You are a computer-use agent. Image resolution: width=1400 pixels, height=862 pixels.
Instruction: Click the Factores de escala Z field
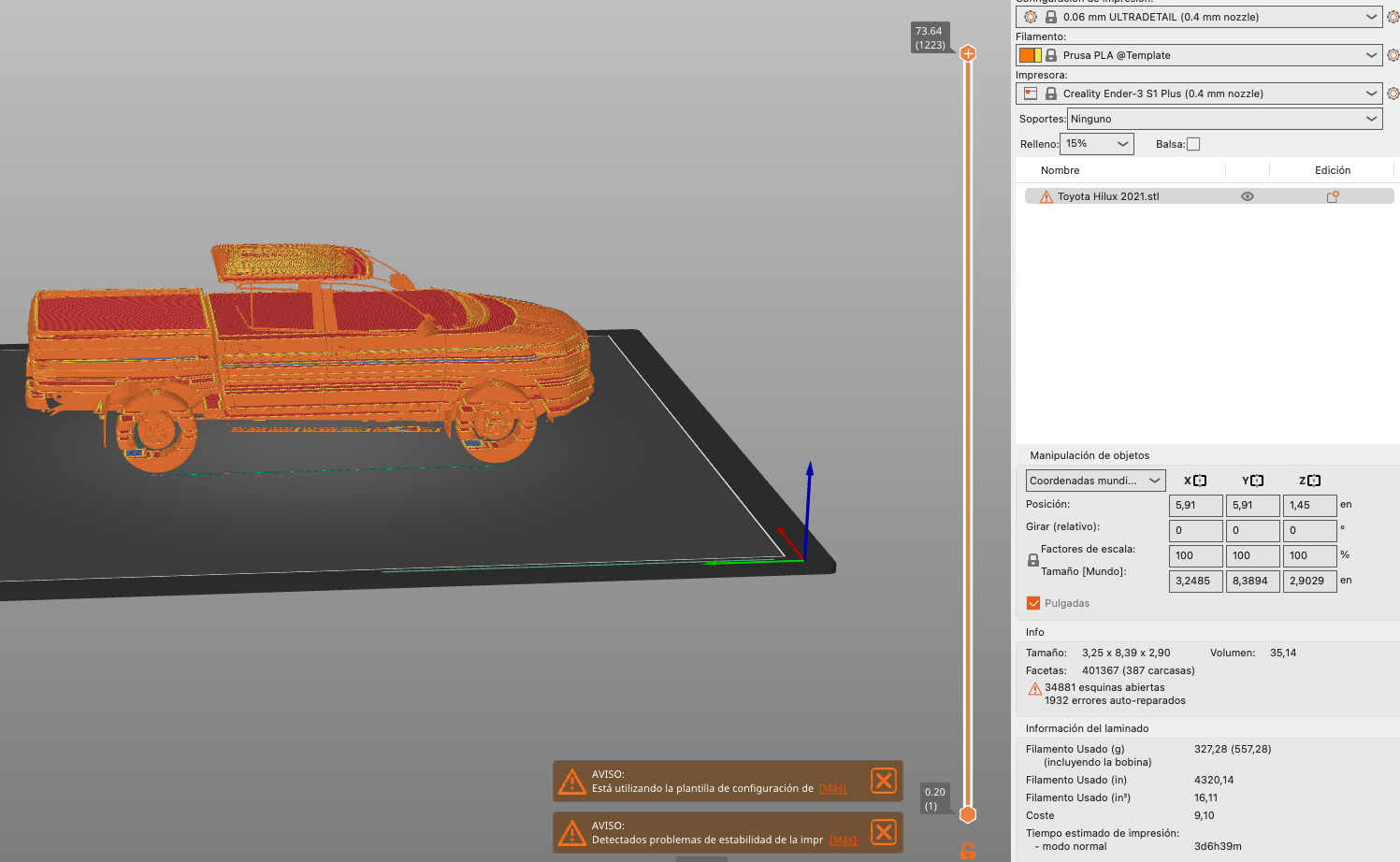tap(1310, 556)
